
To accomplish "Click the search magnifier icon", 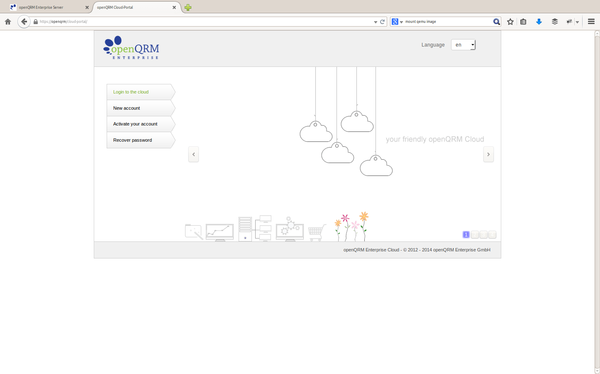I will (x=496, y=22).
